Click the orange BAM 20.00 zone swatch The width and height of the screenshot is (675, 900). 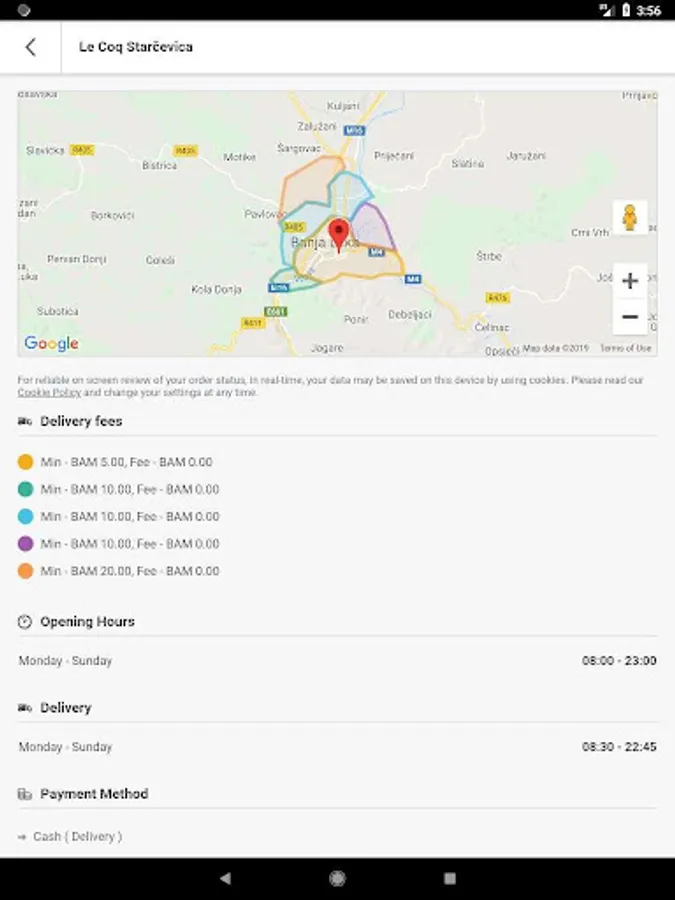pos(26,571)
